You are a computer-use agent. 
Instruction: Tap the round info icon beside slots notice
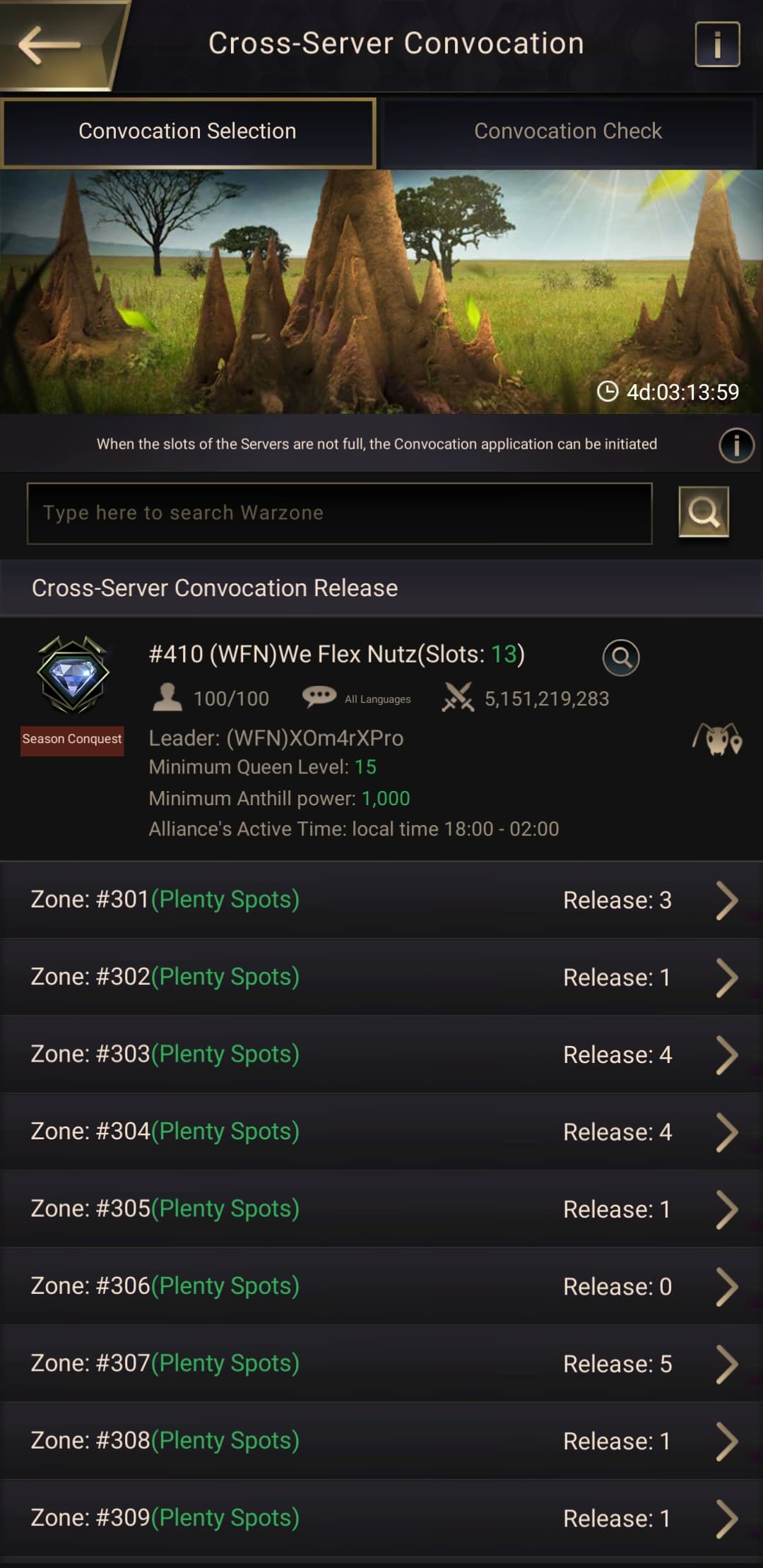(x=736, y=445)
